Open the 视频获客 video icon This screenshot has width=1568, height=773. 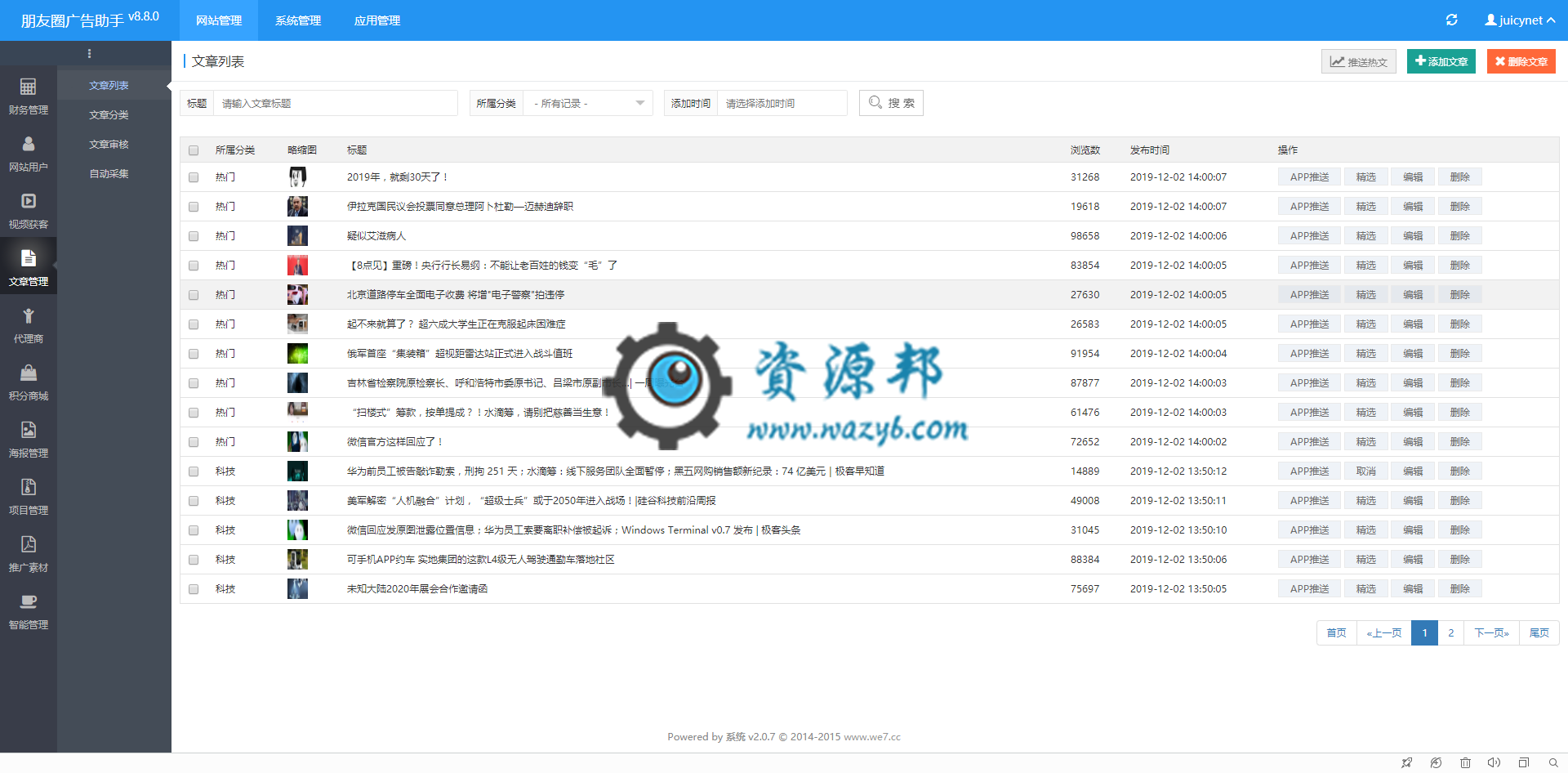point(28,202)
